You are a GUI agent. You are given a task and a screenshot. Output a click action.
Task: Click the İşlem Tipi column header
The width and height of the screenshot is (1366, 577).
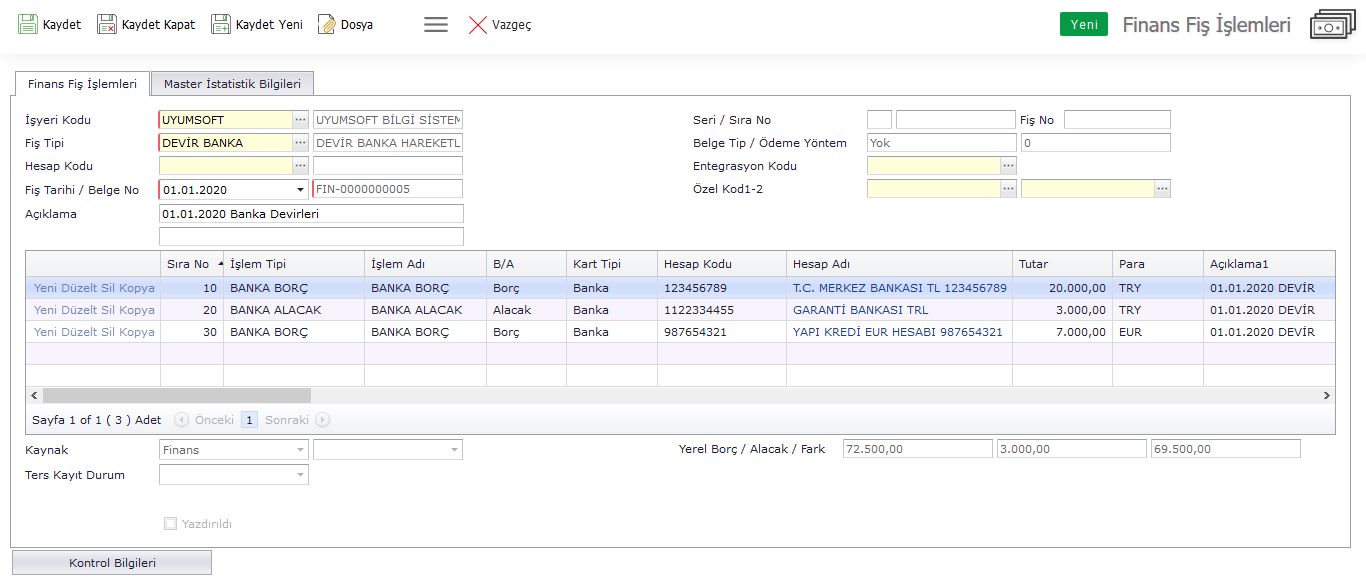coord(293,264)
